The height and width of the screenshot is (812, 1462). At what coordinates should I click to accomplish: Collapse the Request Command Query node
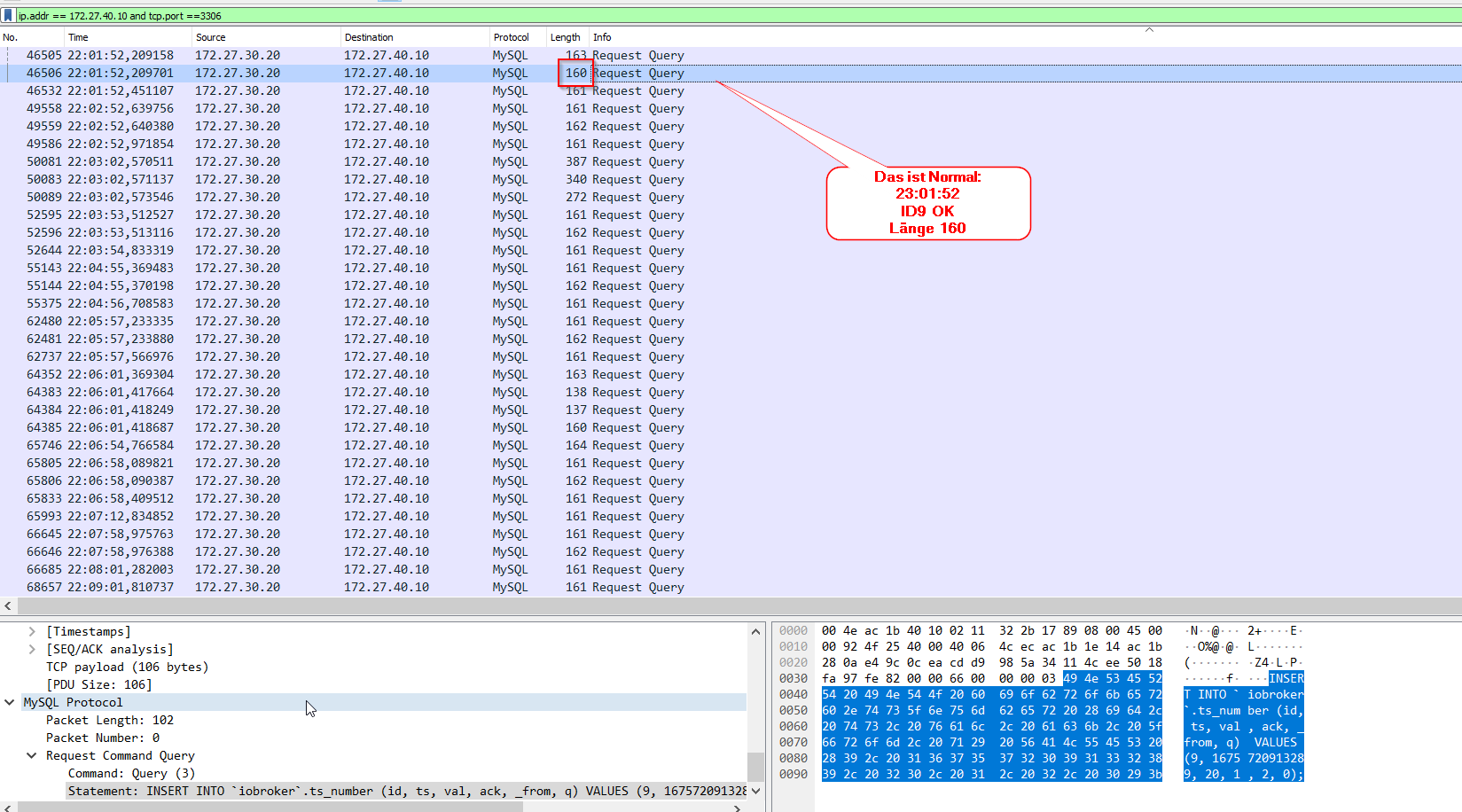(x=32, y=755)
